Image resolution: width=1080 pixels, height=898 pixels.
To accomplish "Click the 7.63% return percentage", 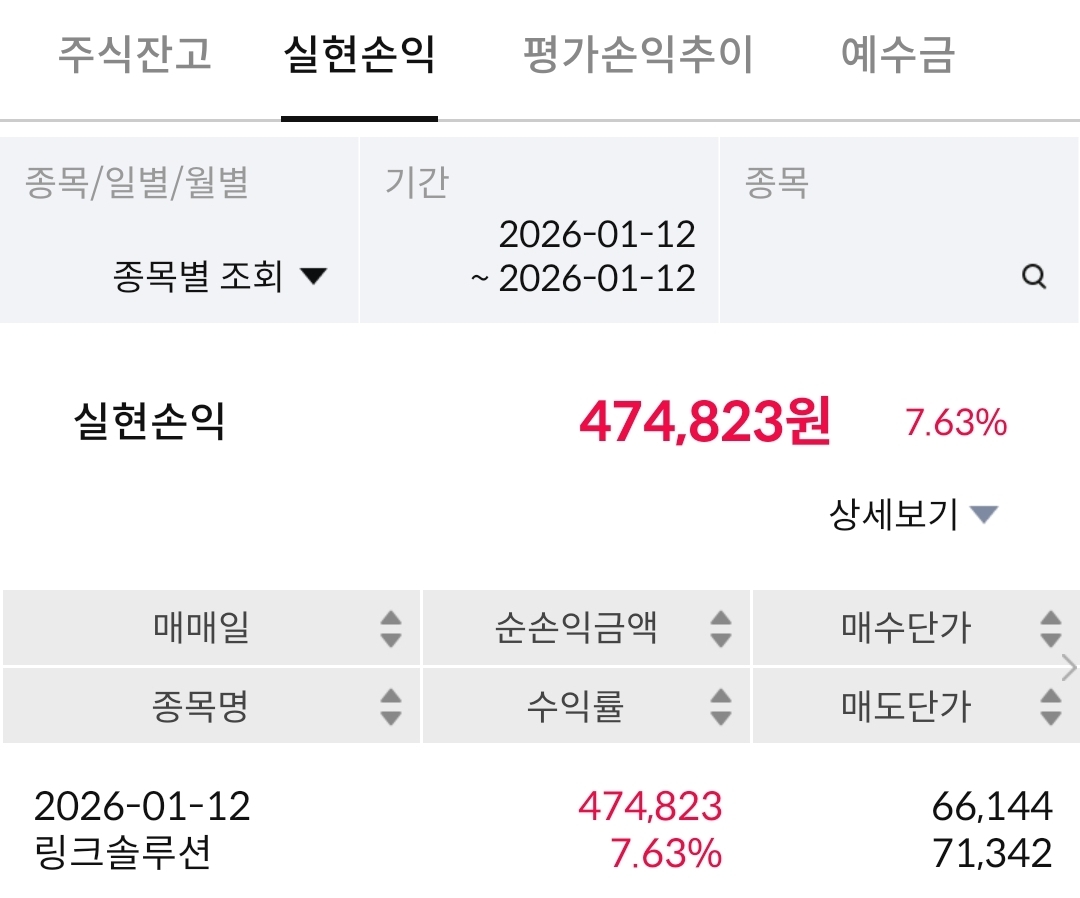I will pos(954,424).
